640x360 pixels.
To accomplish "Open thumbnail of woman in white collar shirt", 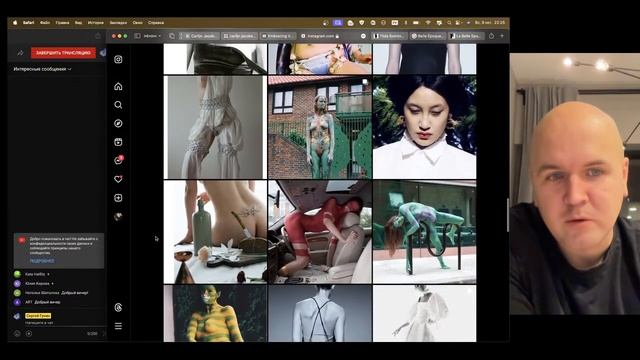I will 424,127.
